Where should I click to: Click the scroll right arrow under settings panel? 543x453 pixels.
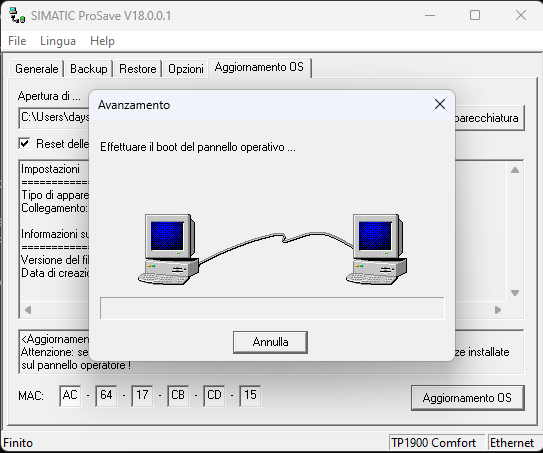pos(498,310)
